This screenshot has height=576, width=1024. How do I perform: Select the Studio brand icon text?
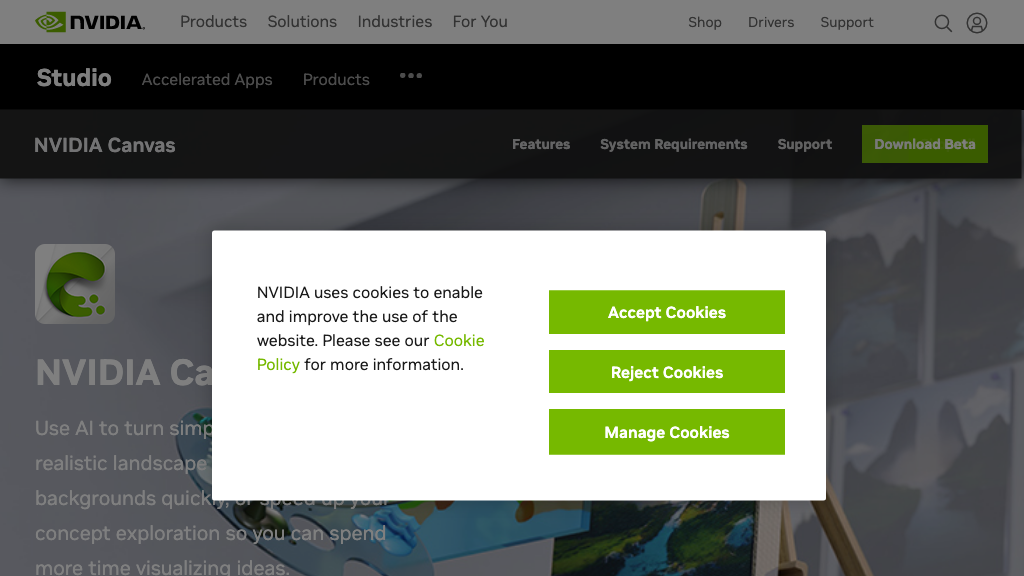pos(73,77)
